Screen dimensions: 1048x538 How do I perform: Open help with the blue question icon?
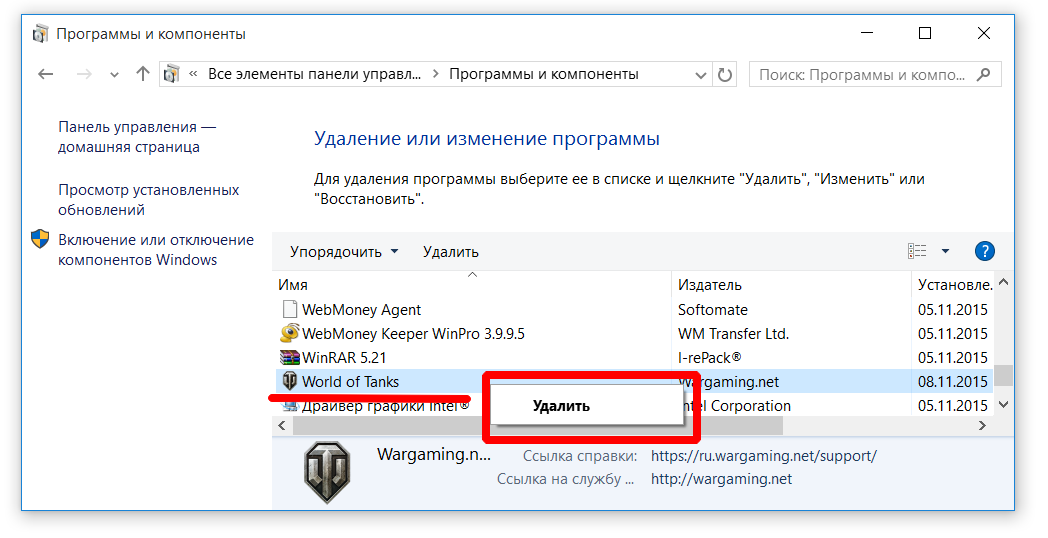tap(984, 251)
